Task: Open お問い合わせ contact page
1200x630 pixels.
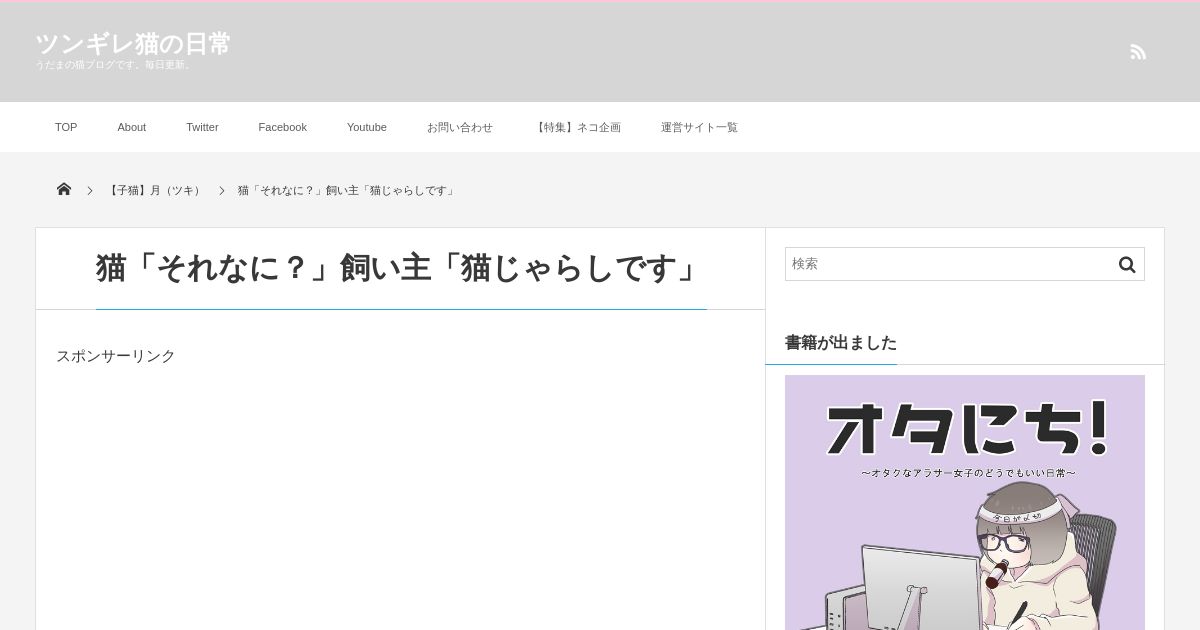Action: click(460, 127)
